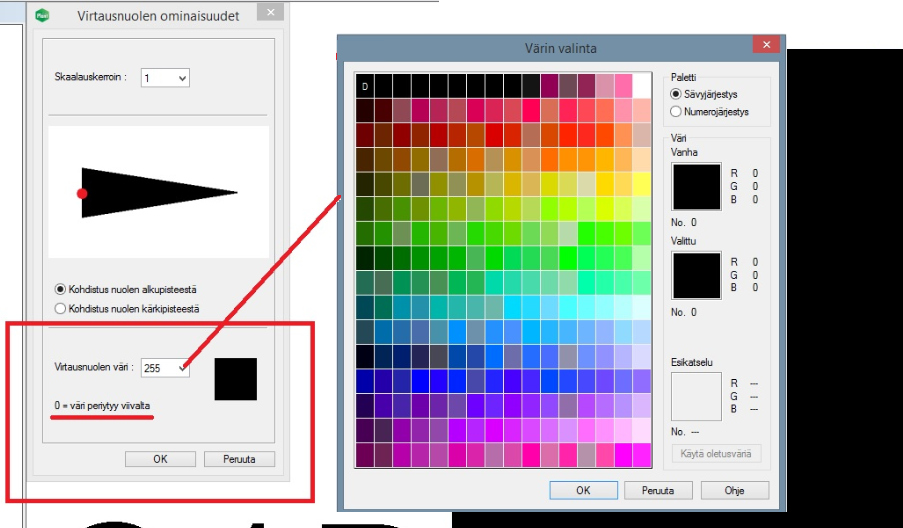
Task: Click Peruuta in the Värin valinta dialog
Action: coord(658,491)
